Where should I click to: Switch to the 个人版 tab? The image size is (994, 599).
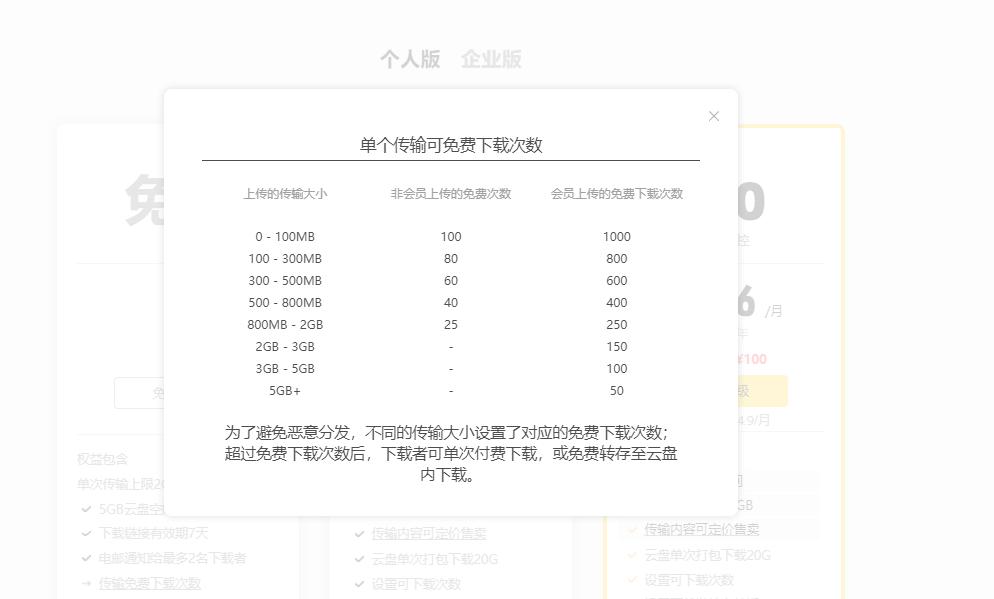coord(410,58)
